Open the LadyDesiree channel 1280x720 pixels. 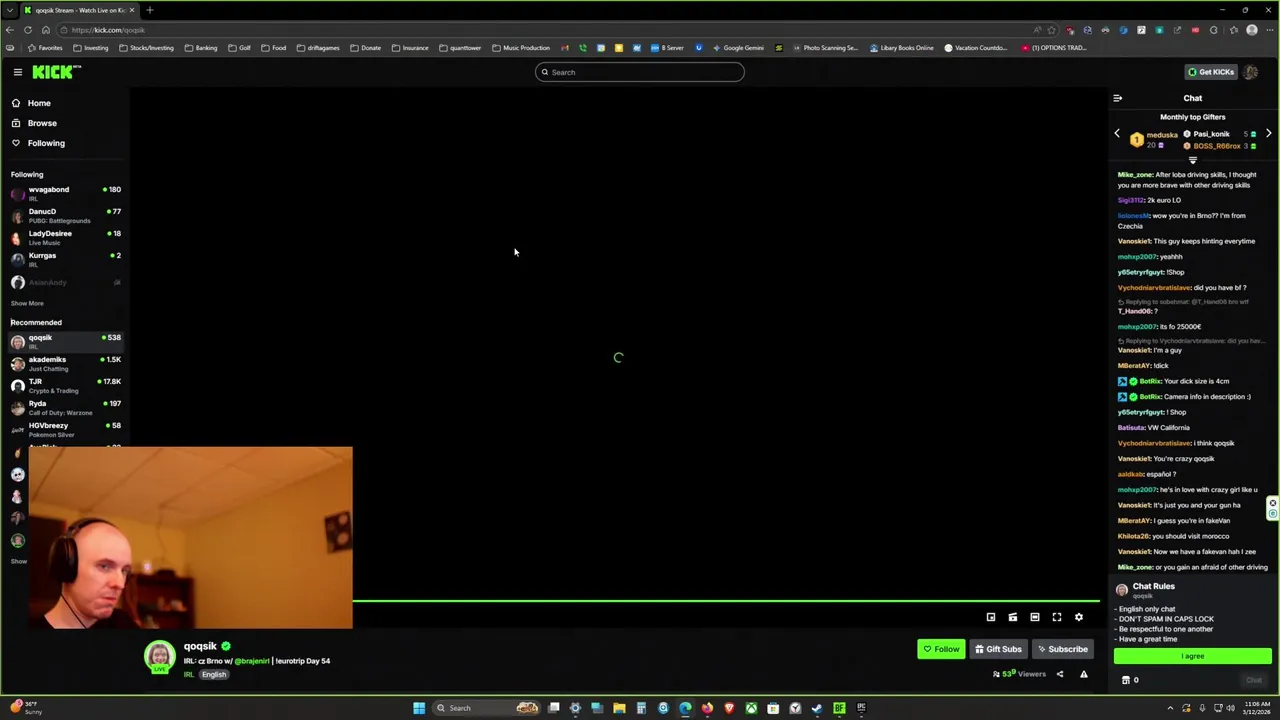(x=65, y=237)
